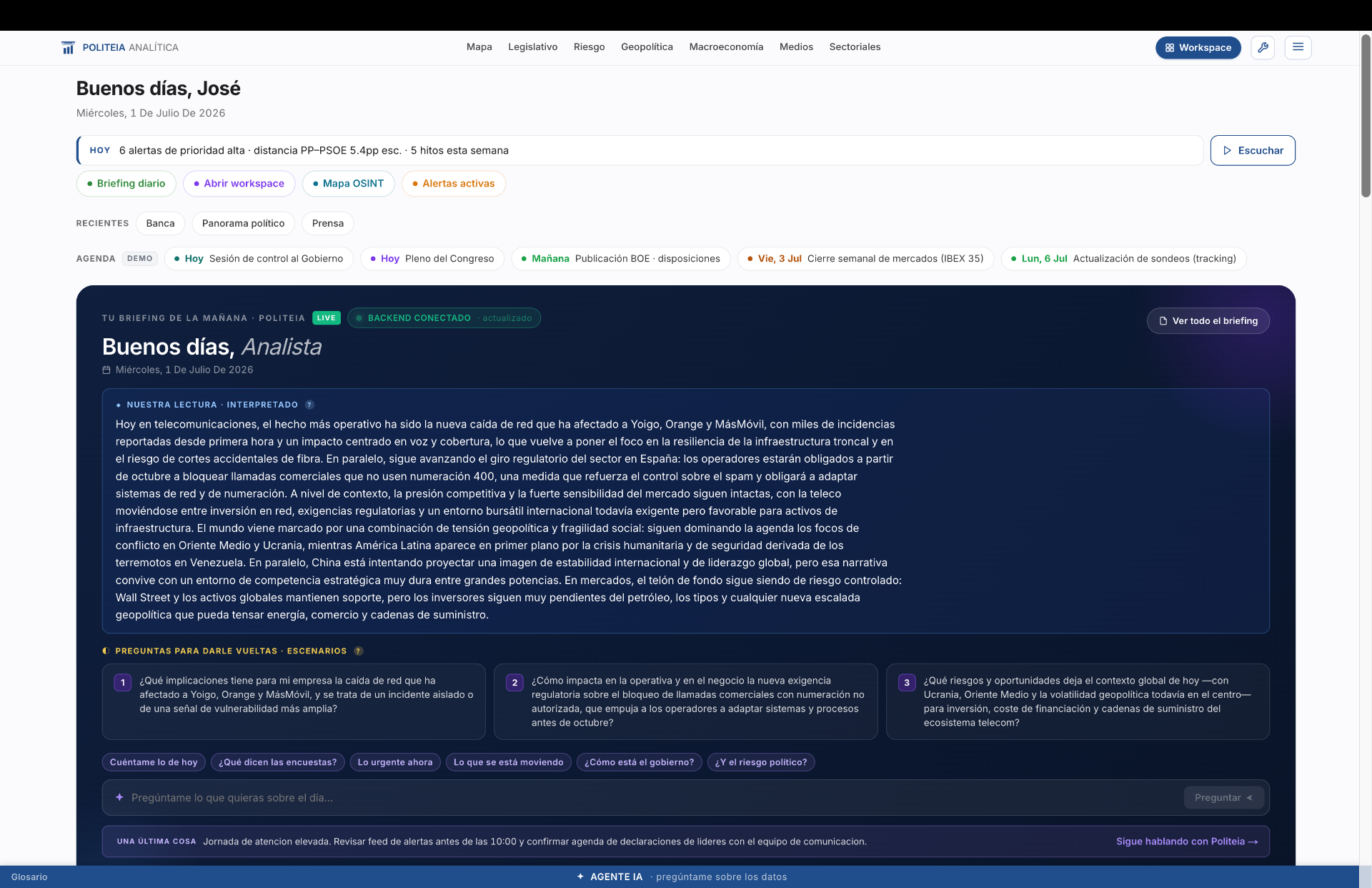The height and width of the screenshot is (888, 1372).
Task: Open agenda item Actualización de sondeos
Action: [1123, 259]
